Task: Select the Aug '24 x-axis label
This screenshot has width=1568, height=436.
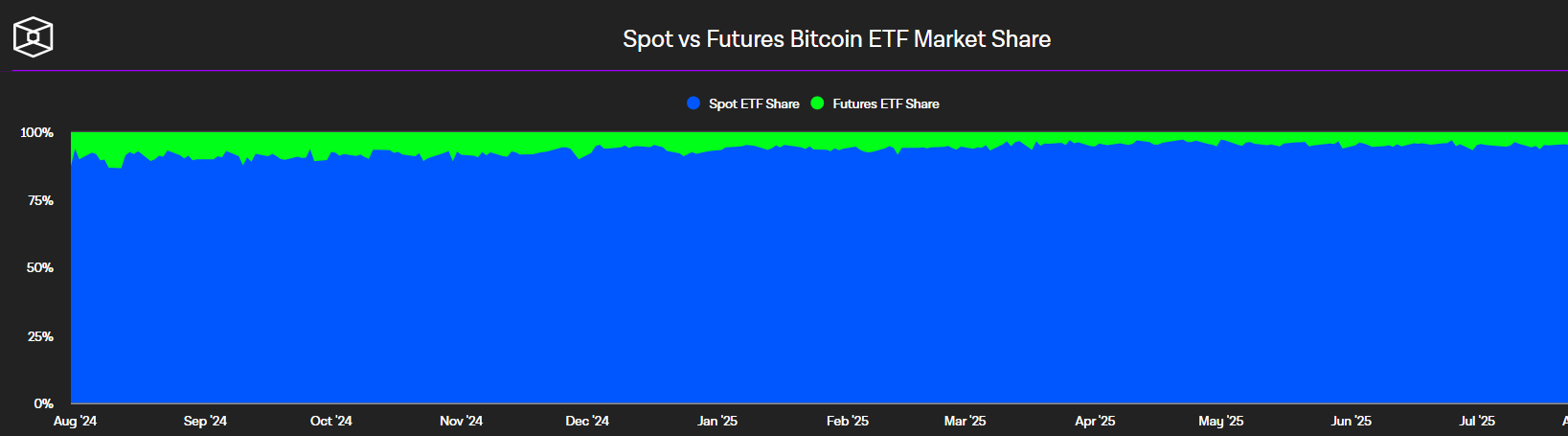Action: click(75, 421)
